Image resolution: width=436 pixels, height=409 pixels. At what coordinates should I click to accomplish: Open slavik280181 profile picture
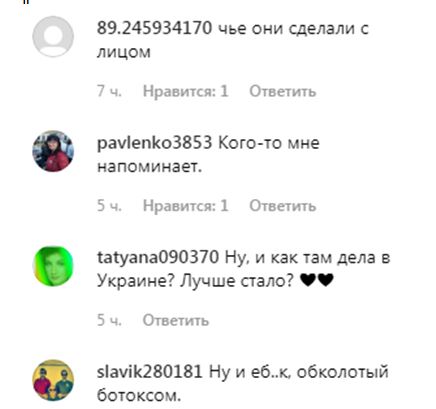[x=53, y=380]
